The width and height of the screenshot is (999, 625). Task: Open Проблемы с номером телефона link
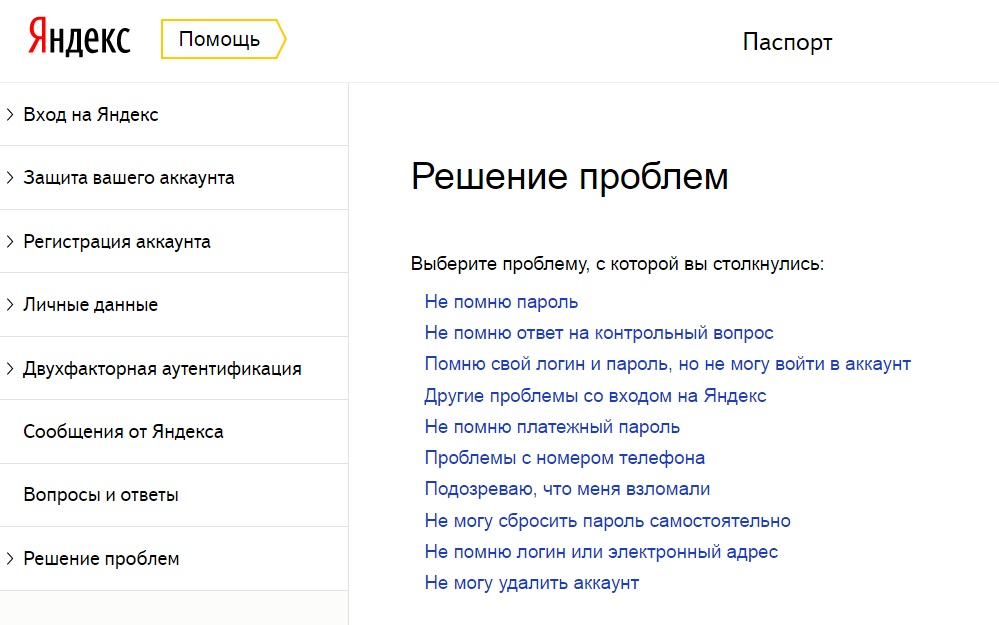click(x=564, y=458)
